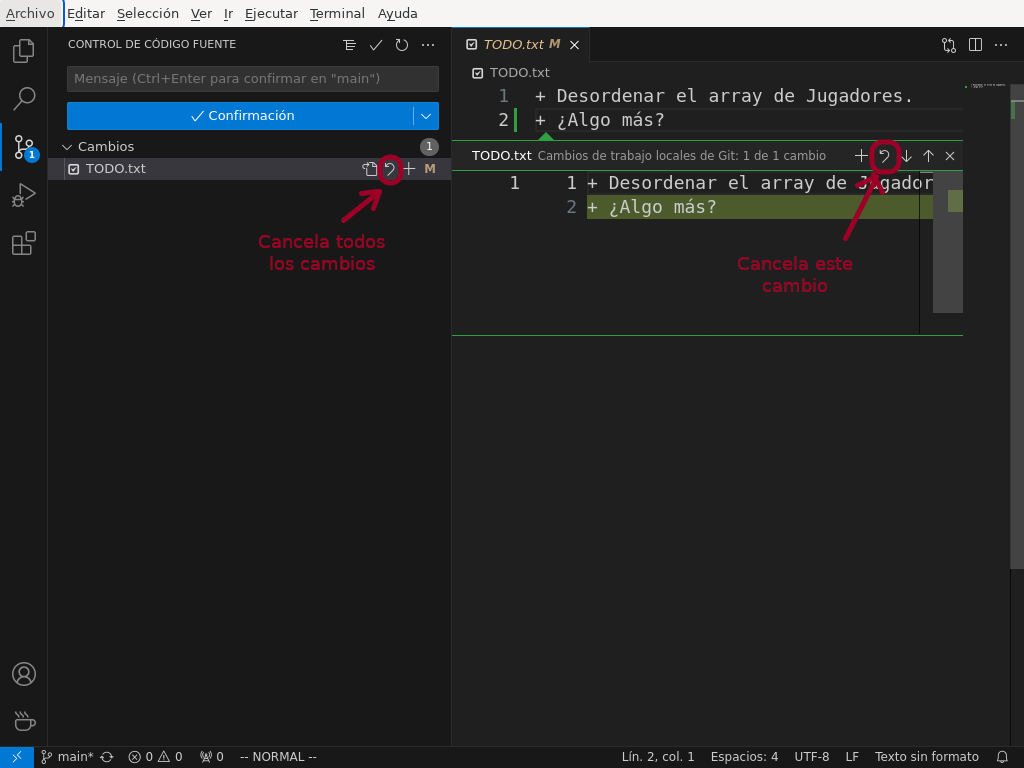Open Terminal menu
The width and height of the screenshot is (1024, 768).
click(337, 14)
